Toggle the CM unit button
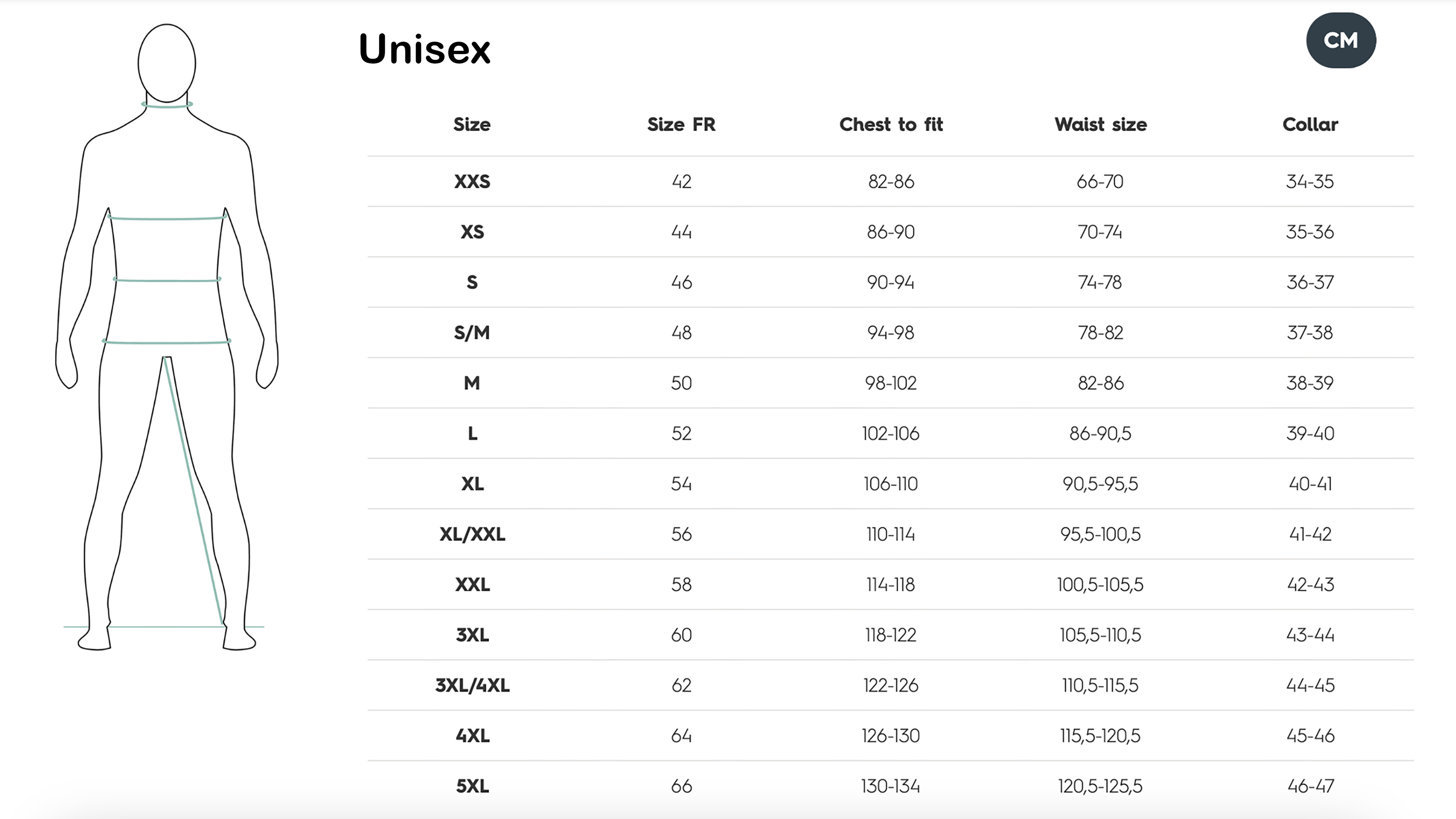This screenshot has height=819, width=1456. pyautogui.click(x=1341, y=40)
